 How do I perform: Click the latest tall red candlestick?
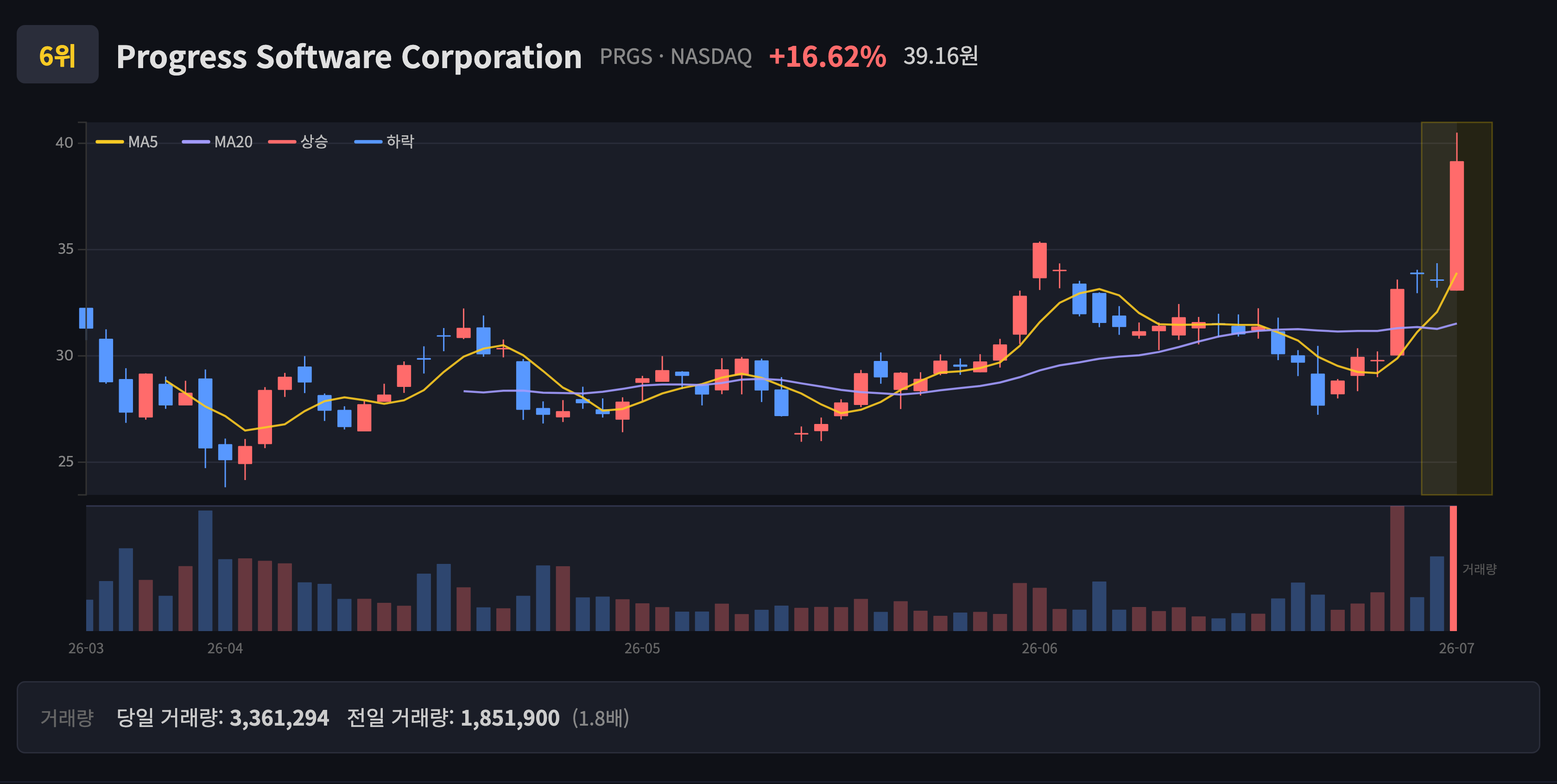click(1456, 226)
